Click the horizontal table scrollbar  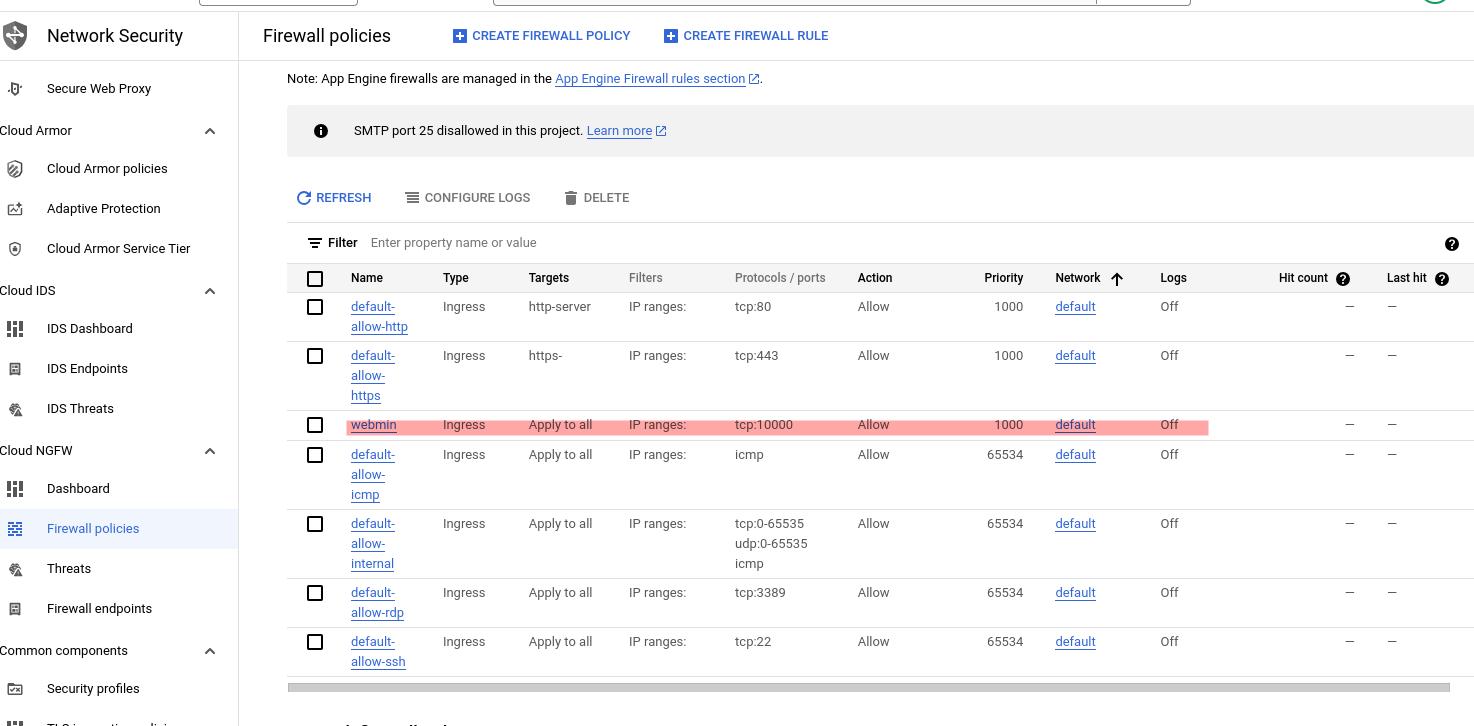click(x=868, y=688)
